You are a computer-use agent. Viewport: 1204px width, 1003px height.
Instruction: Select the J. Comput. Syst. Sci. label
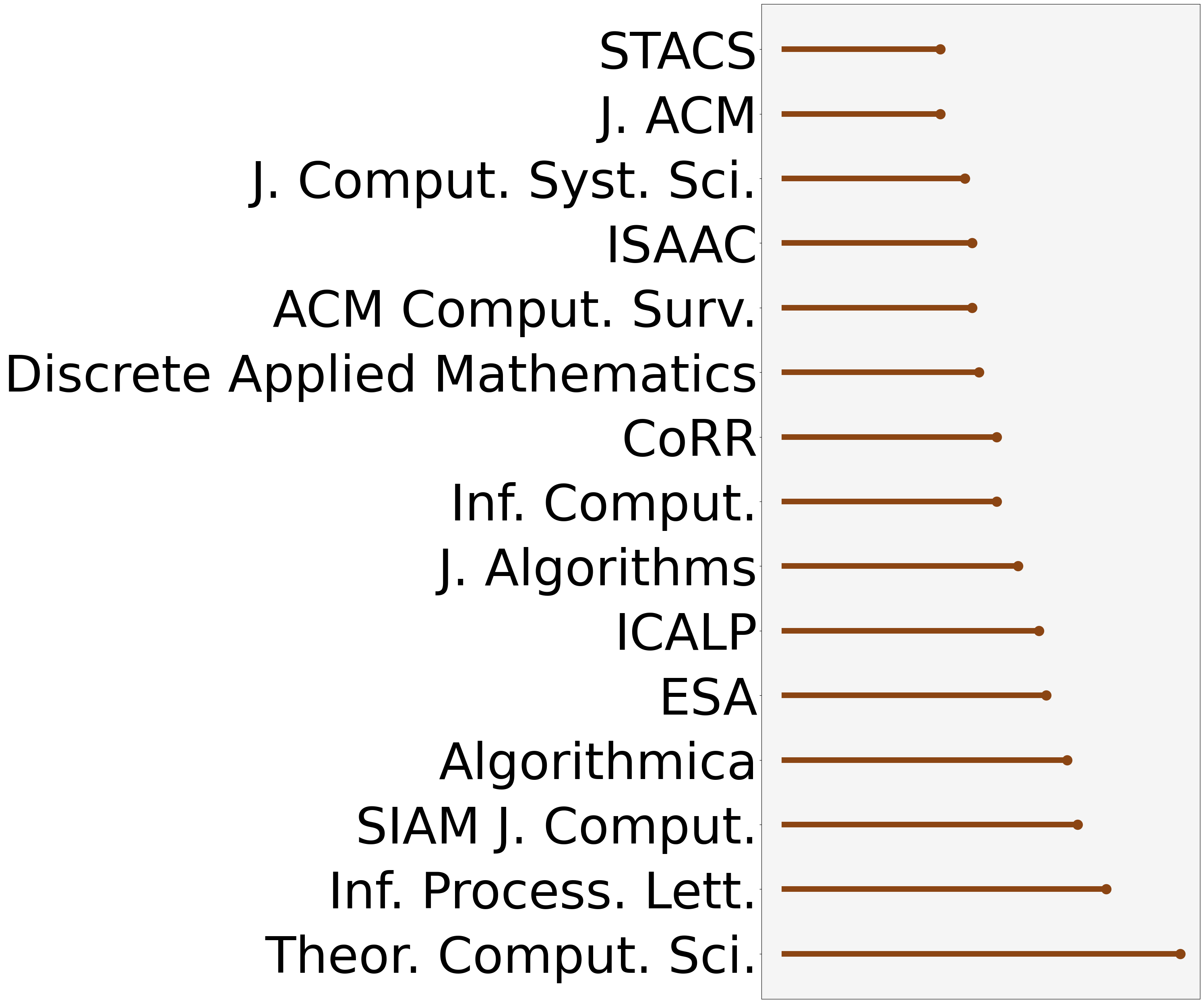coord(503,181)
